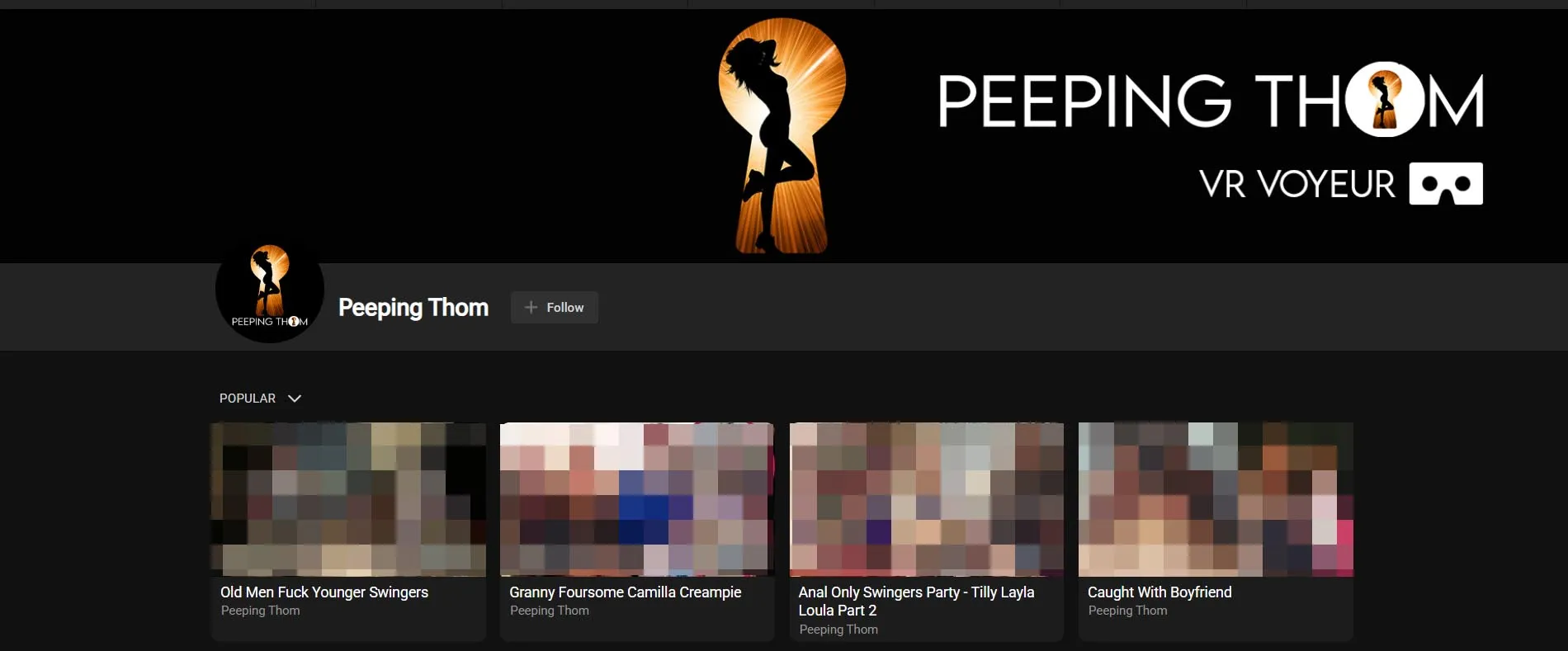Click the Caught With Boyfriend title
Screen dimensions: 1568x651
[1159, 592]
